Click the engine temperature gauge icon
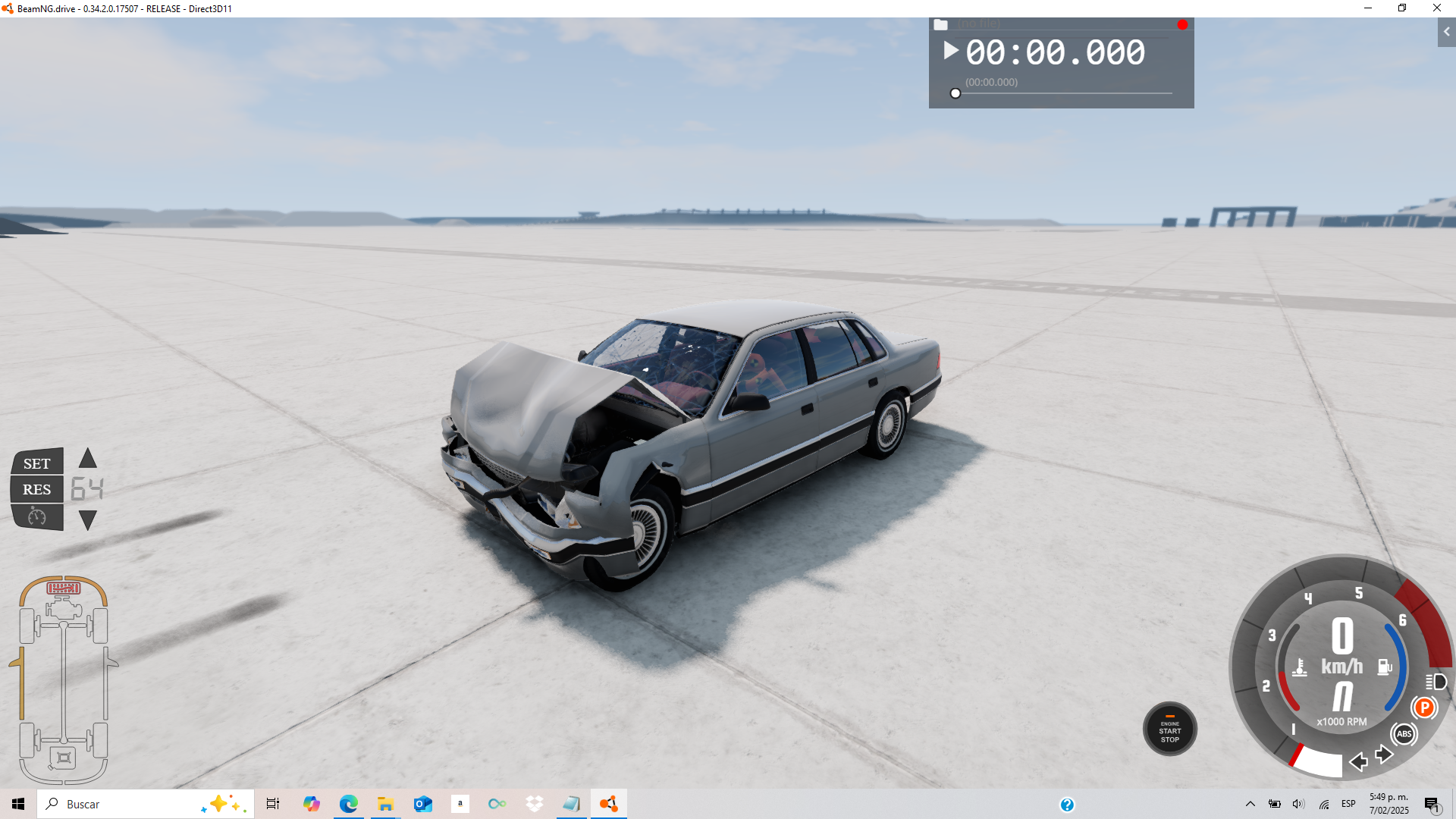 (1300, 667)
